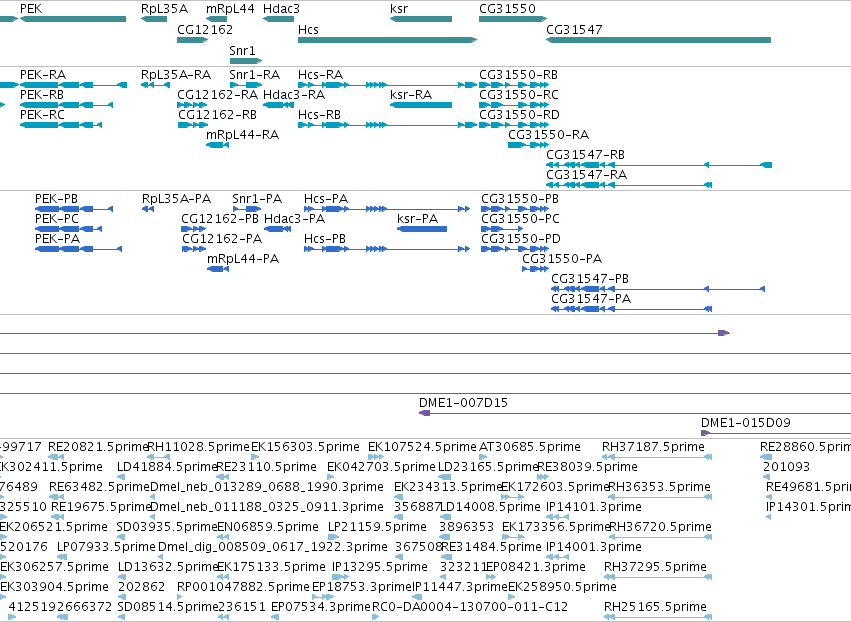The width and height of the screenshot is (851, 622).
Task: Open the AT30685.5prime EST label
Action: pyautogui.click(x=530, y=447)
